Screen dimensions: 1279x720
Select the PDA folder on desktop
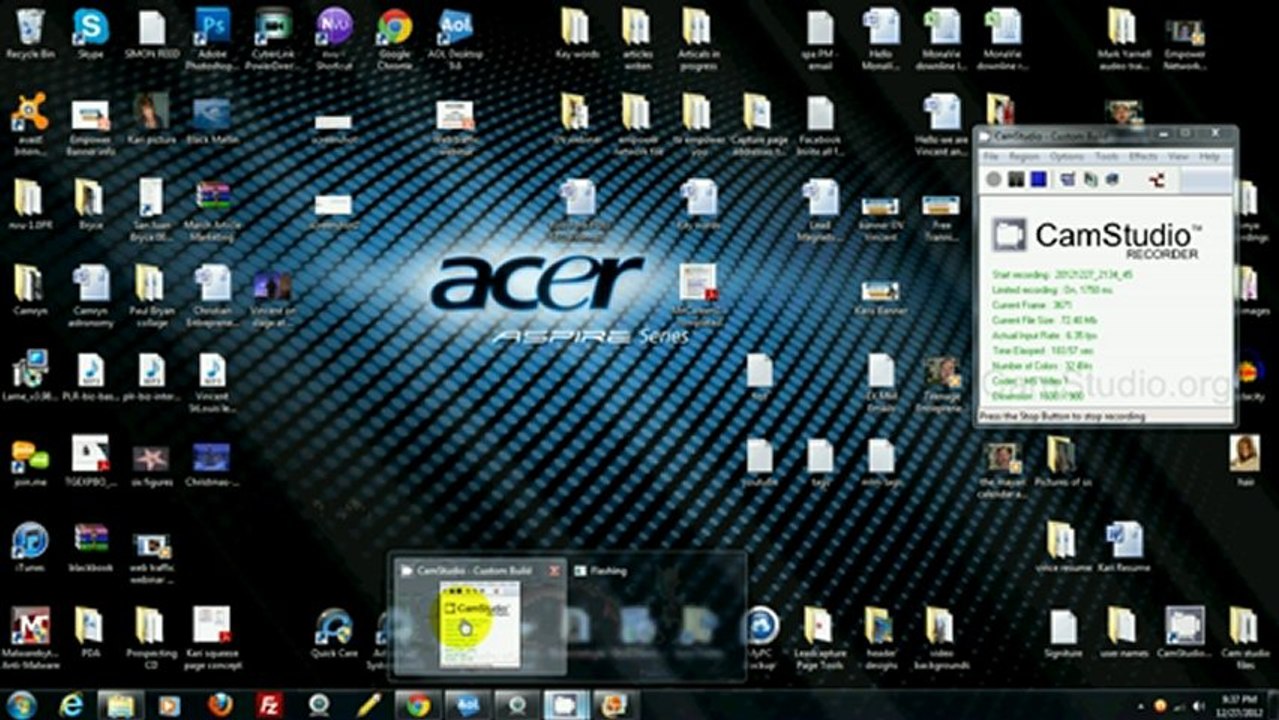(91, 633)
